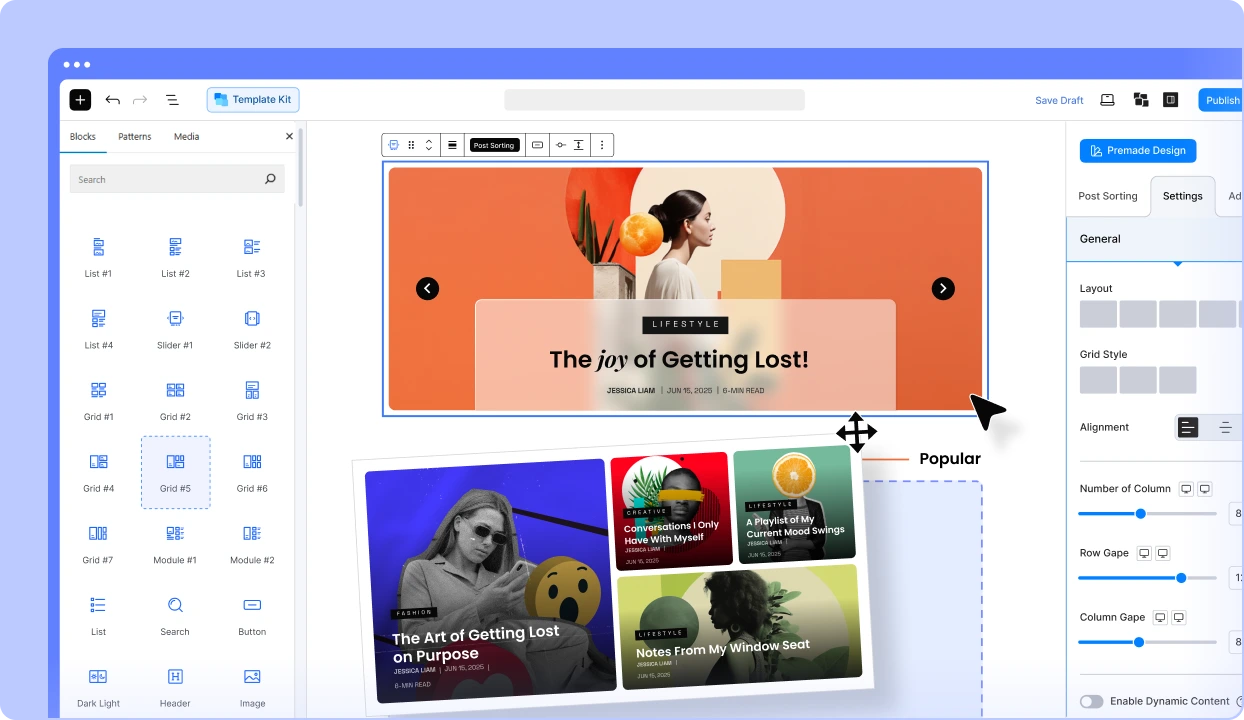Advance slider with next arrow
Viewport: 1244px width, 720px height.
(x=943, y=289)
